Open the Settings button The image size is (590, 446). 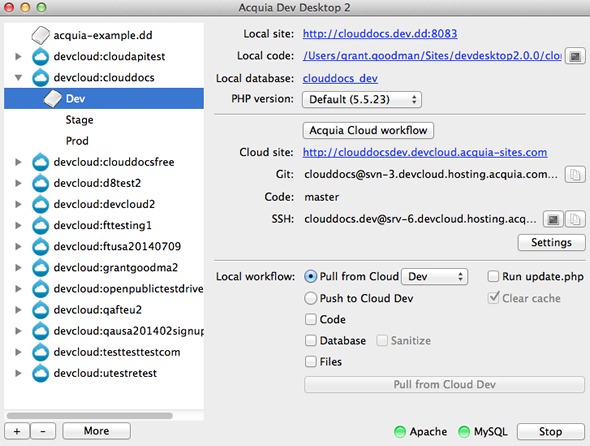551,242
